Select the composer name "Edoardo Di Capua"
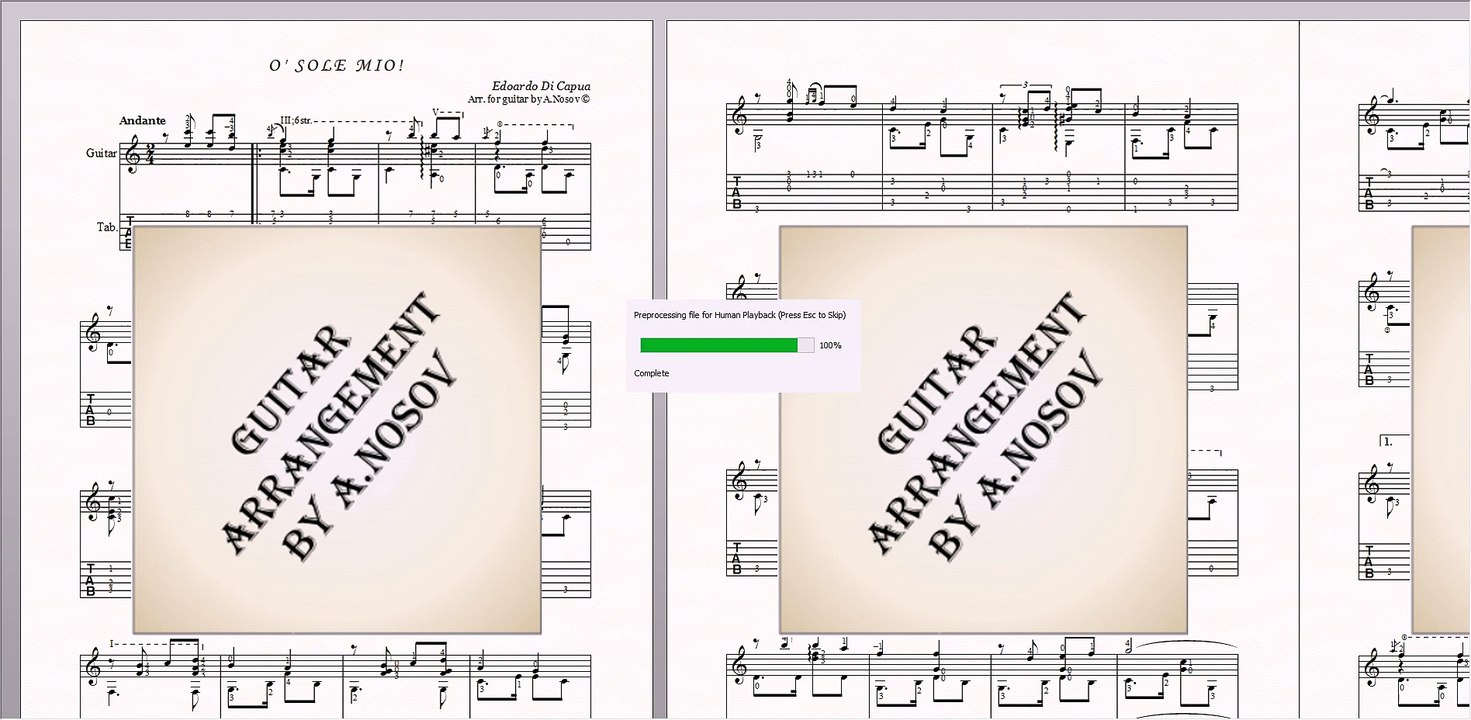This screenshot has height=720, width=1471. (541, 86)
